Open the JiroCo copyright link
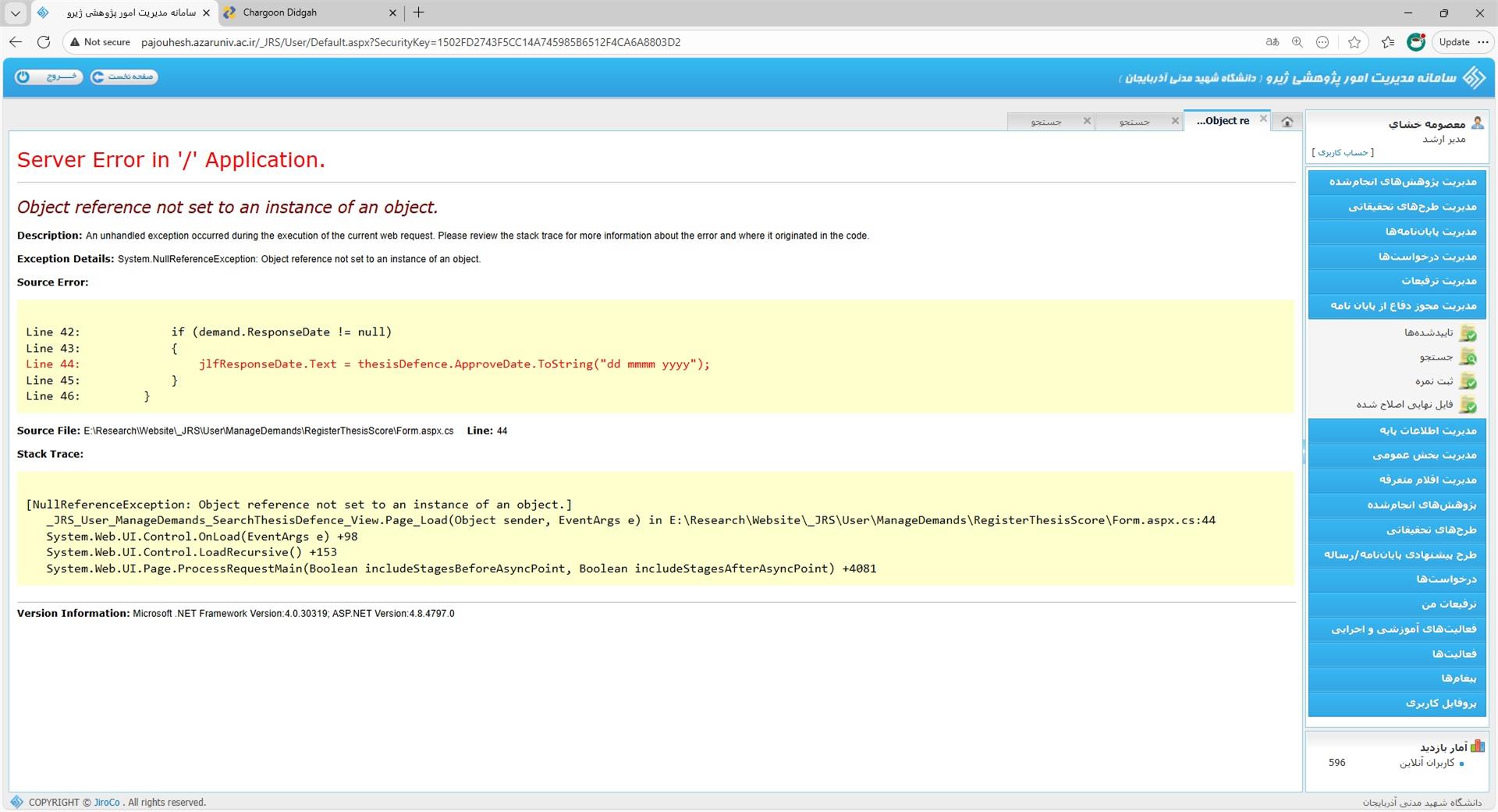This screenshot has width=1498, height=812. (107, 803)
